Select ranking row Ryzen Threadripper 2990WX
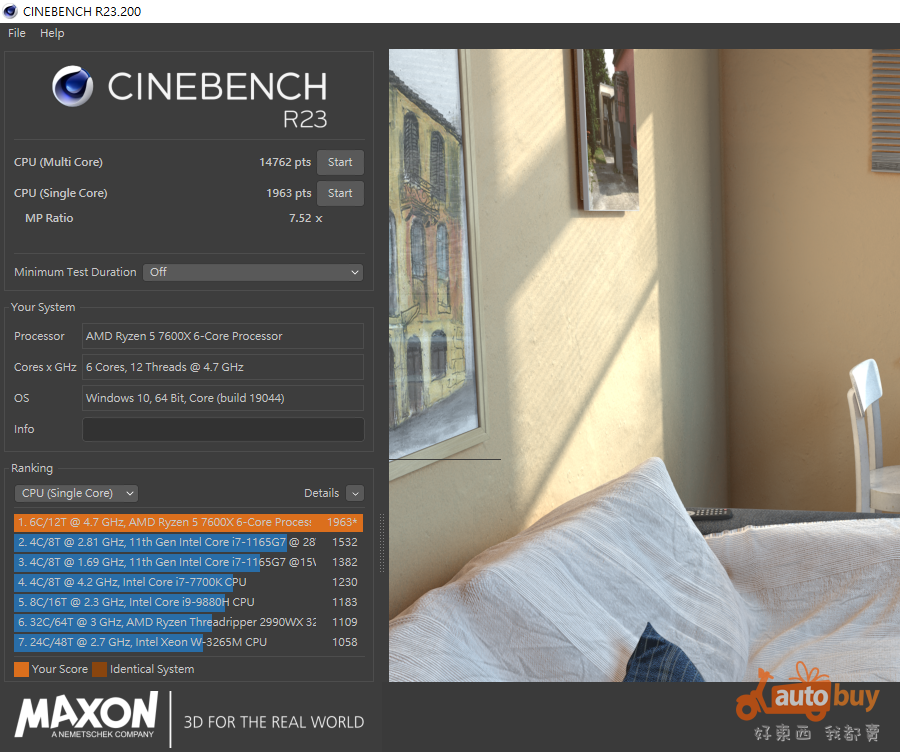 [188, 622]
